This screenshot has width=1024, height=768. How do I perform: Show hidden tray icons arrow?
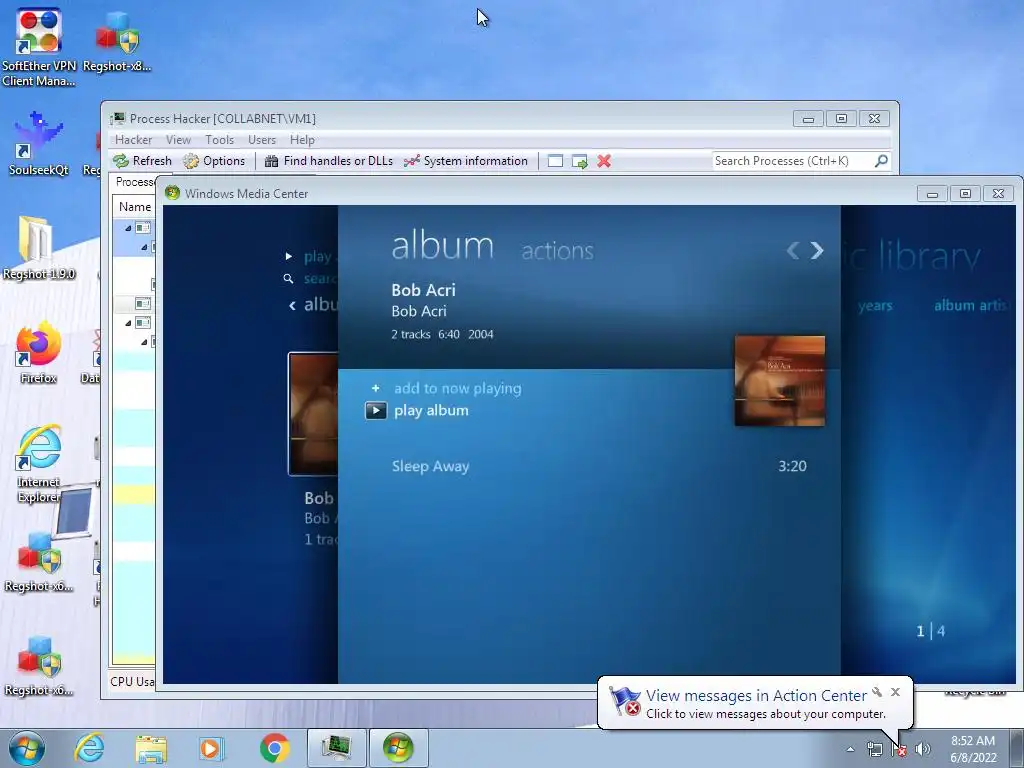[x=850, y=749]
